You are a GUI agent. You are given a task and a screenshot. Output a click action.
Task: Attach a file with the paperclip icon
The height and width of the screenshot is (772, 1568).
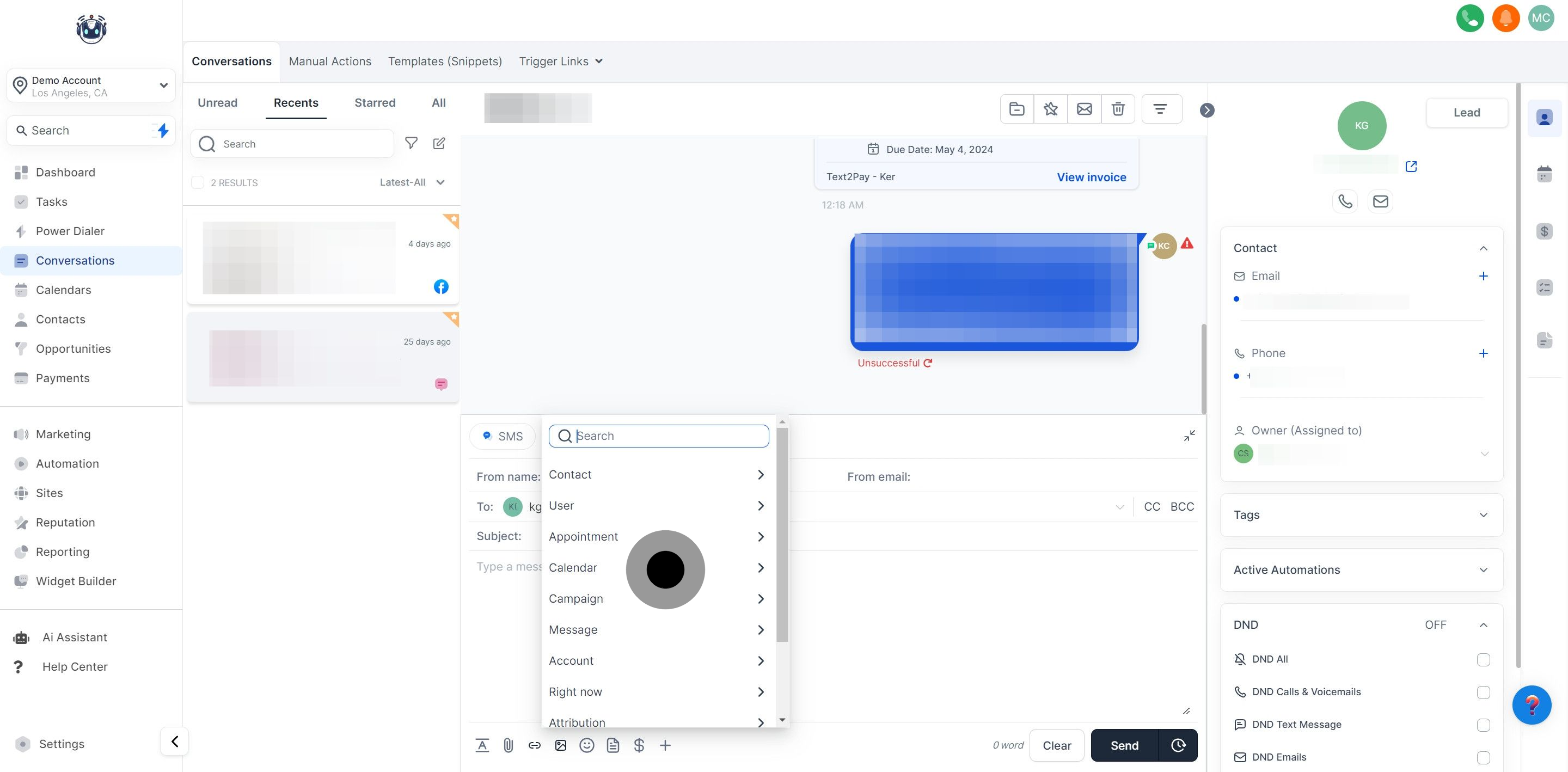click(x=509, y=745)
